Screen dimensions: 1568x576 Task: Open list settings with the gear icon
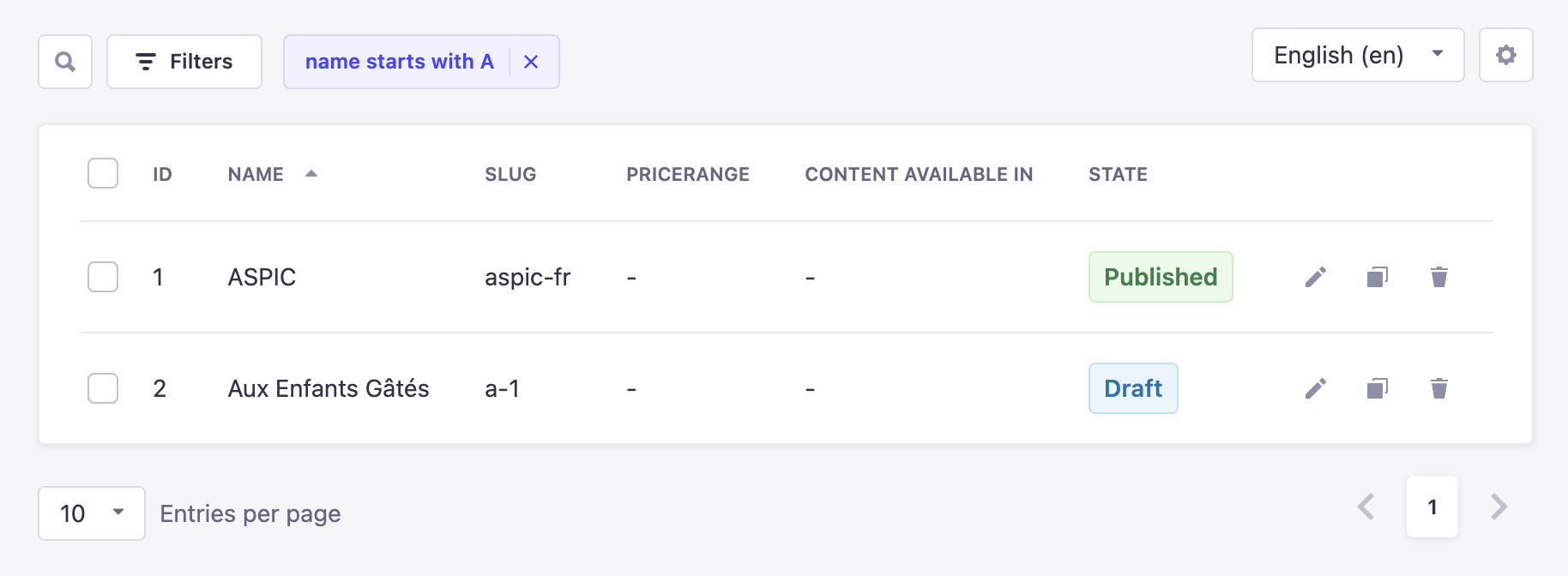tap(1505, 55)
